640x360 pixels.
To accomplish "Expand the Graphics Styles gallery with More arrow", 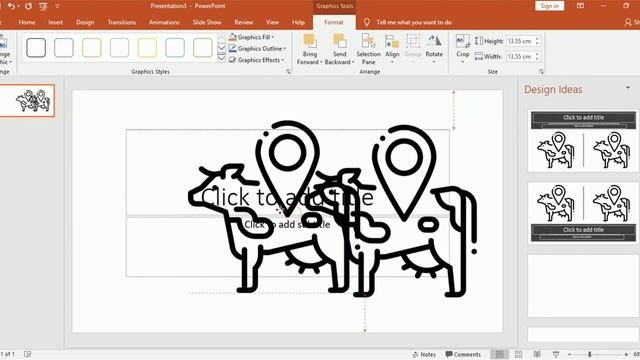I will tap(222, 58).
